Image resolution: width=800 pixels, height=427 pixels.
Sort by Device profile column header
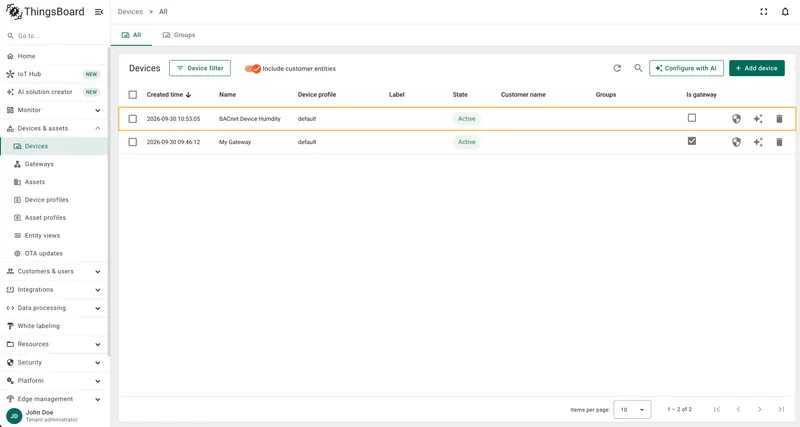317,95
